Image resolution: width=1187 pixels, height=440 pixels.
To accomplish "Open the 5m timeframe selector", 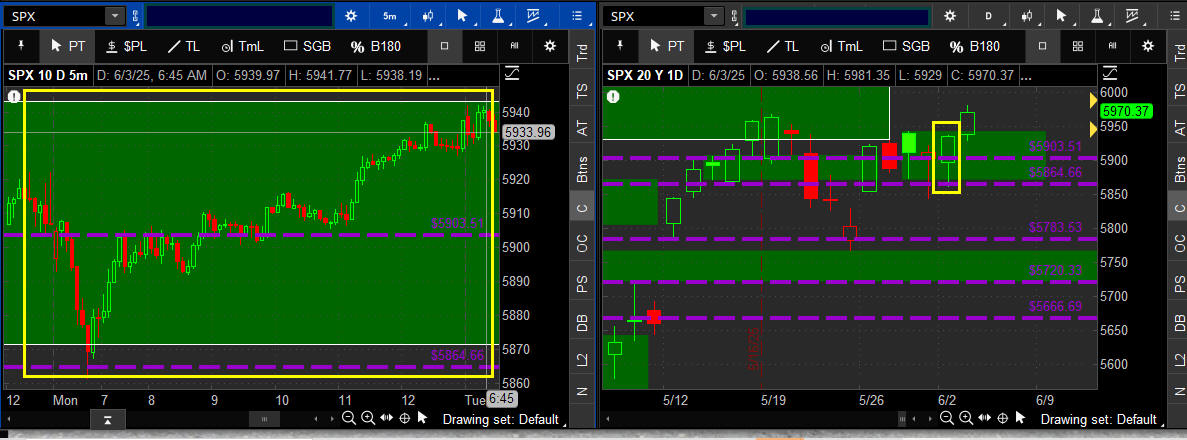I will click(389, 15).
